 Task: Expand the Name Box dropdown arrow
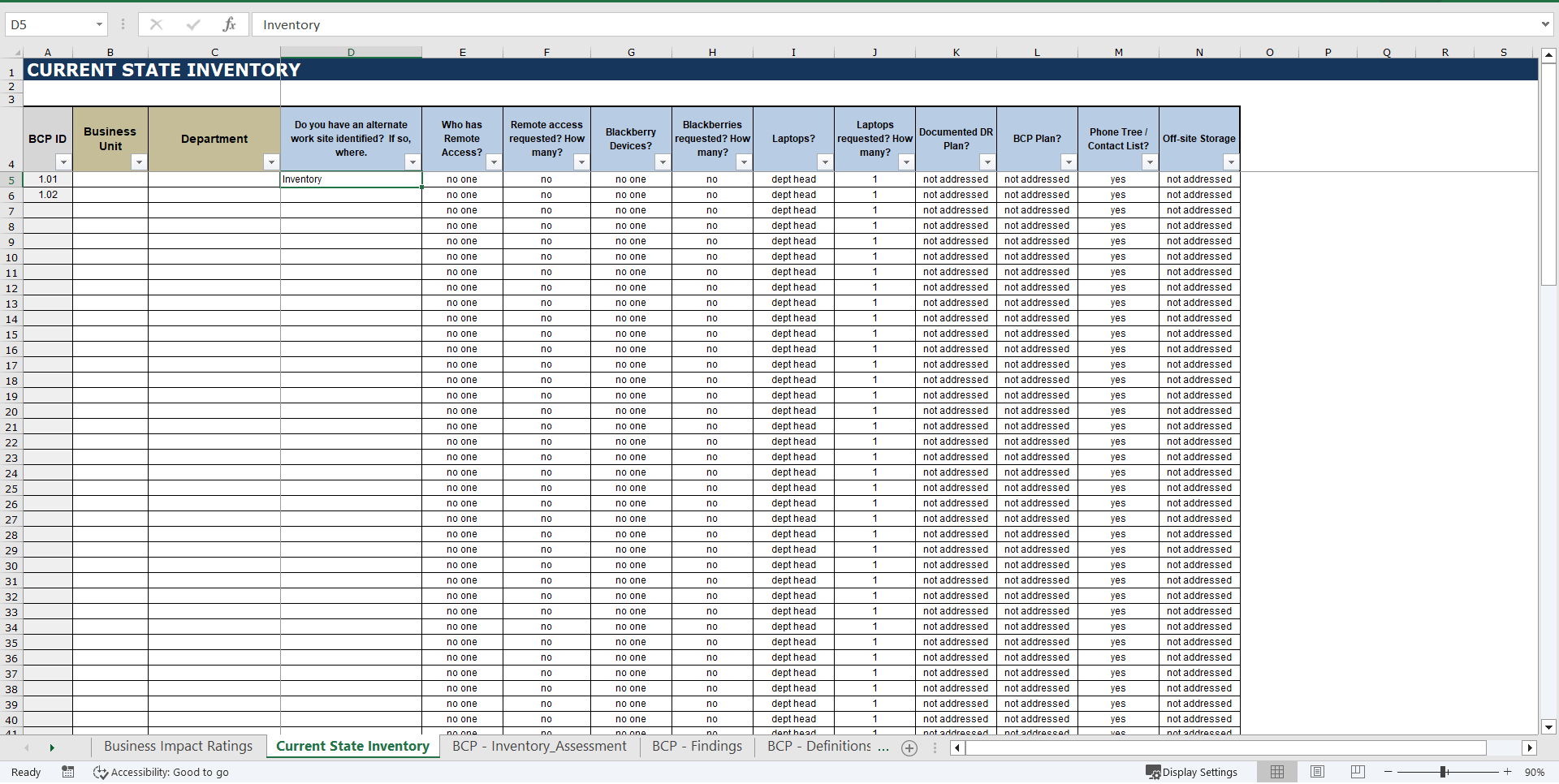[100, 24]
